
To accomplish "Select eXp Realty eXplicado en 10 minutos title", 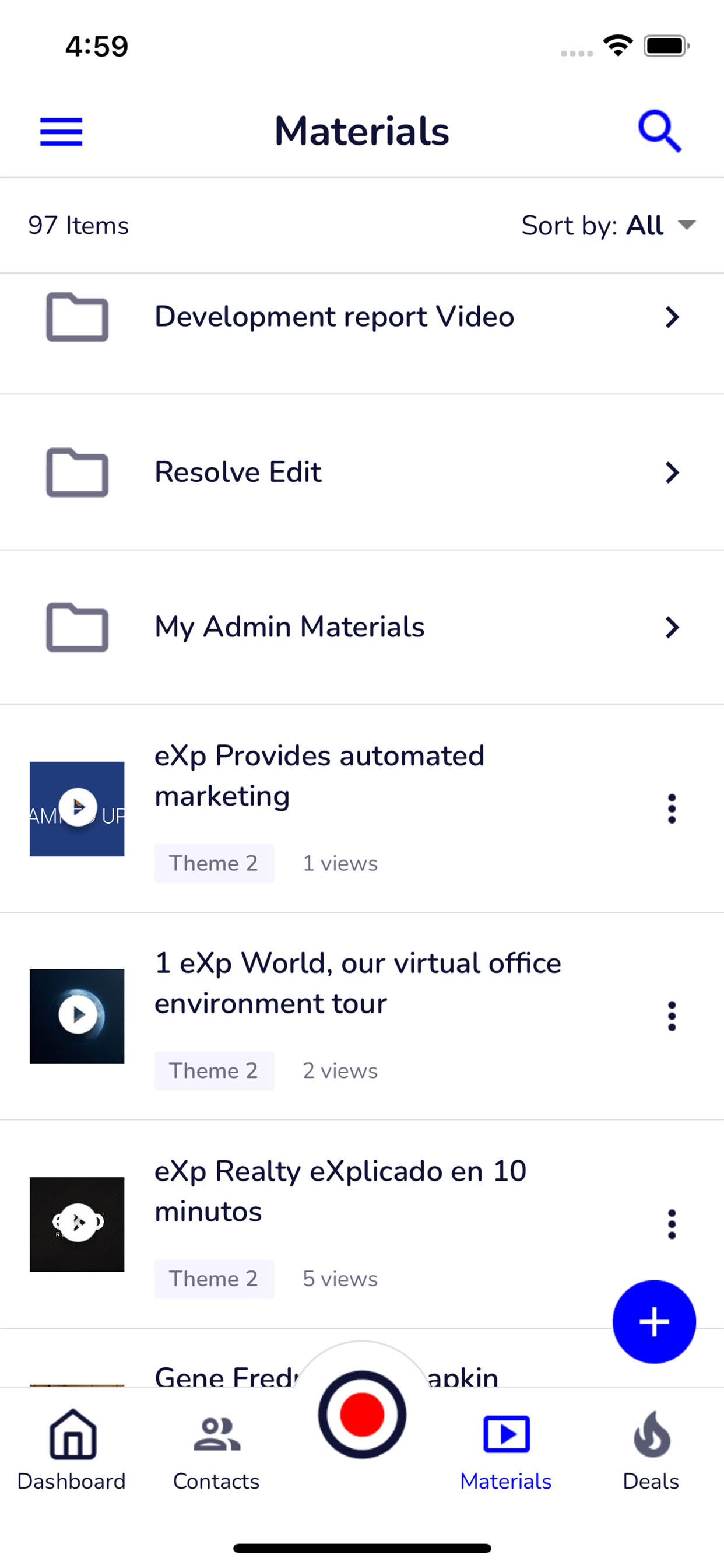I will pos(340,1191).
